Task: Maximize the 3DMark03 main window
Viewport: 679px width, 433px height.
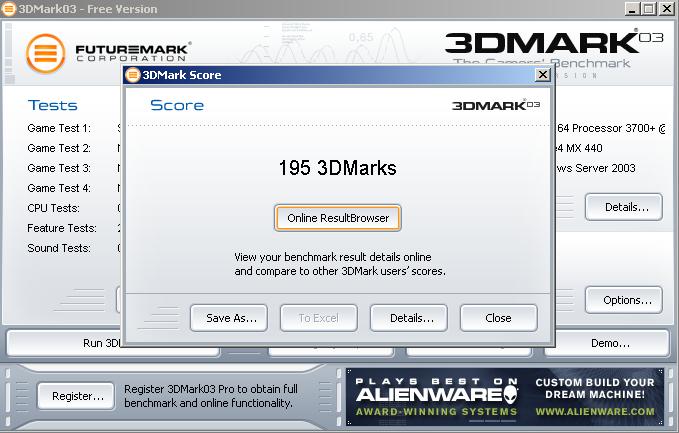Action: tap(649, 9)
